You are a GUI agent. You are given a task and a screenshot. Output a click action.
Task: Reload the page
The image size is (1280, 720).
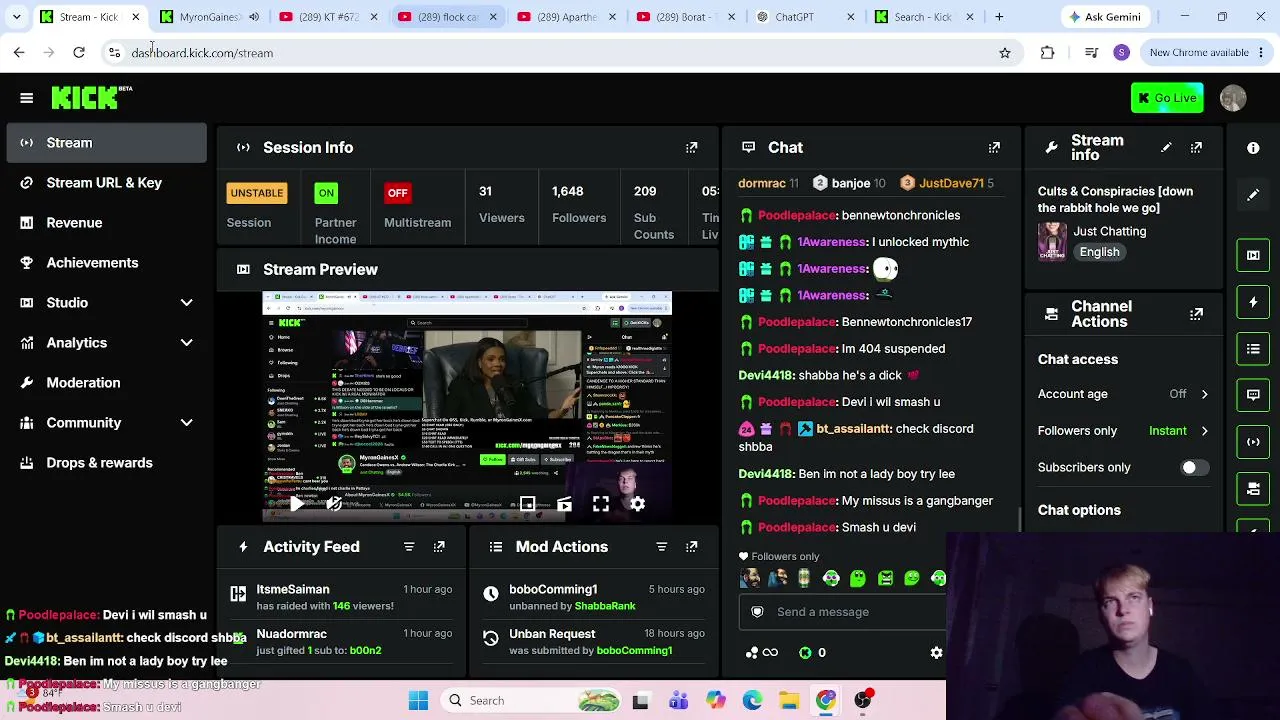tap(79, 53)
